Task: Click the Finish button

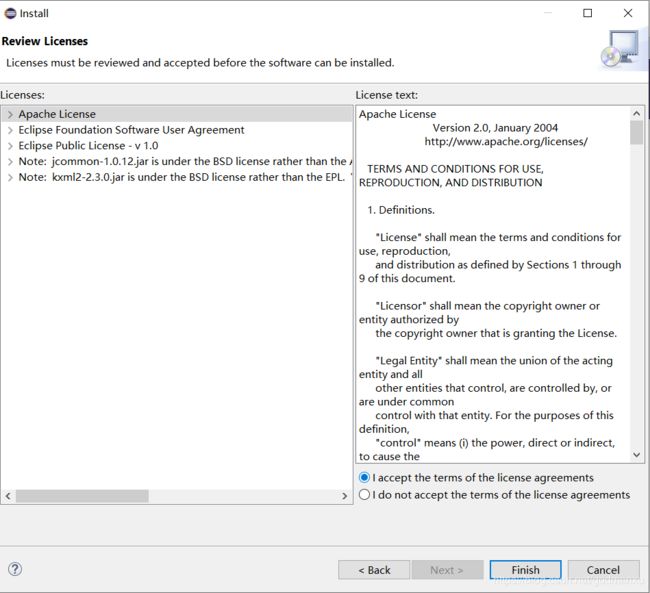Action: pyautogui.click(x=525, y=570)
